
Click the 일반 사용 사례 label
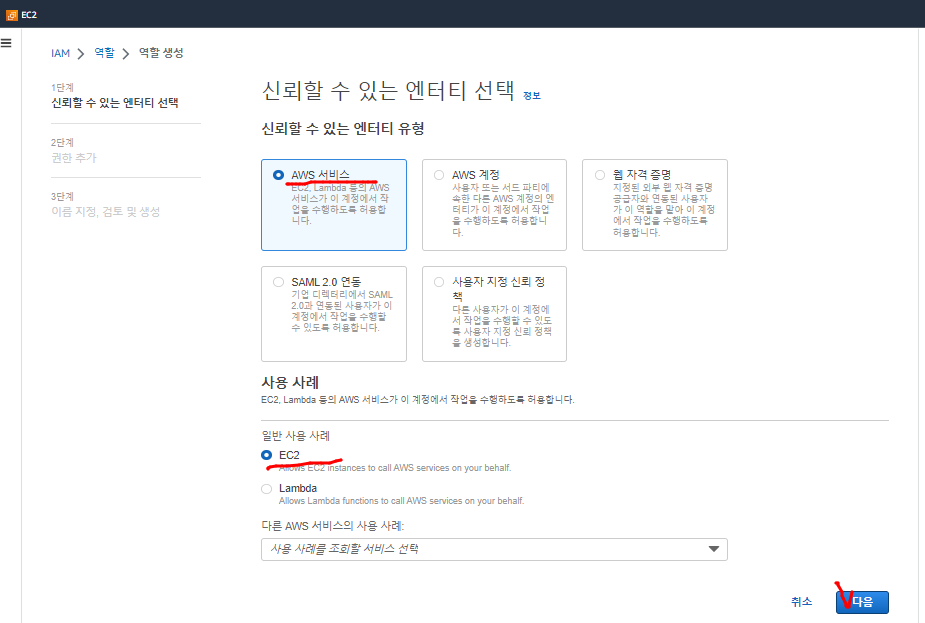pos(296,436)
